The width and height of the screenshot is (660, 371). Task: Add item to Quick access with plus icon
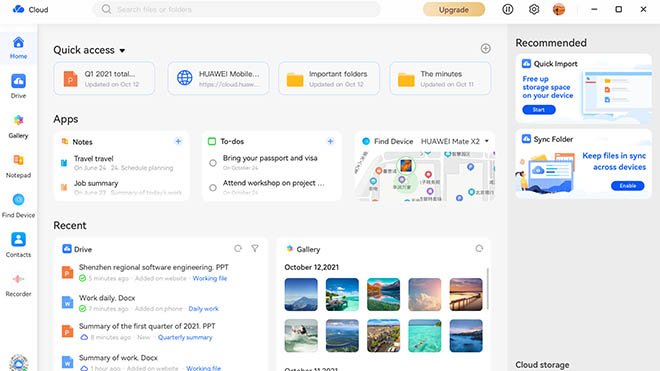485,48
